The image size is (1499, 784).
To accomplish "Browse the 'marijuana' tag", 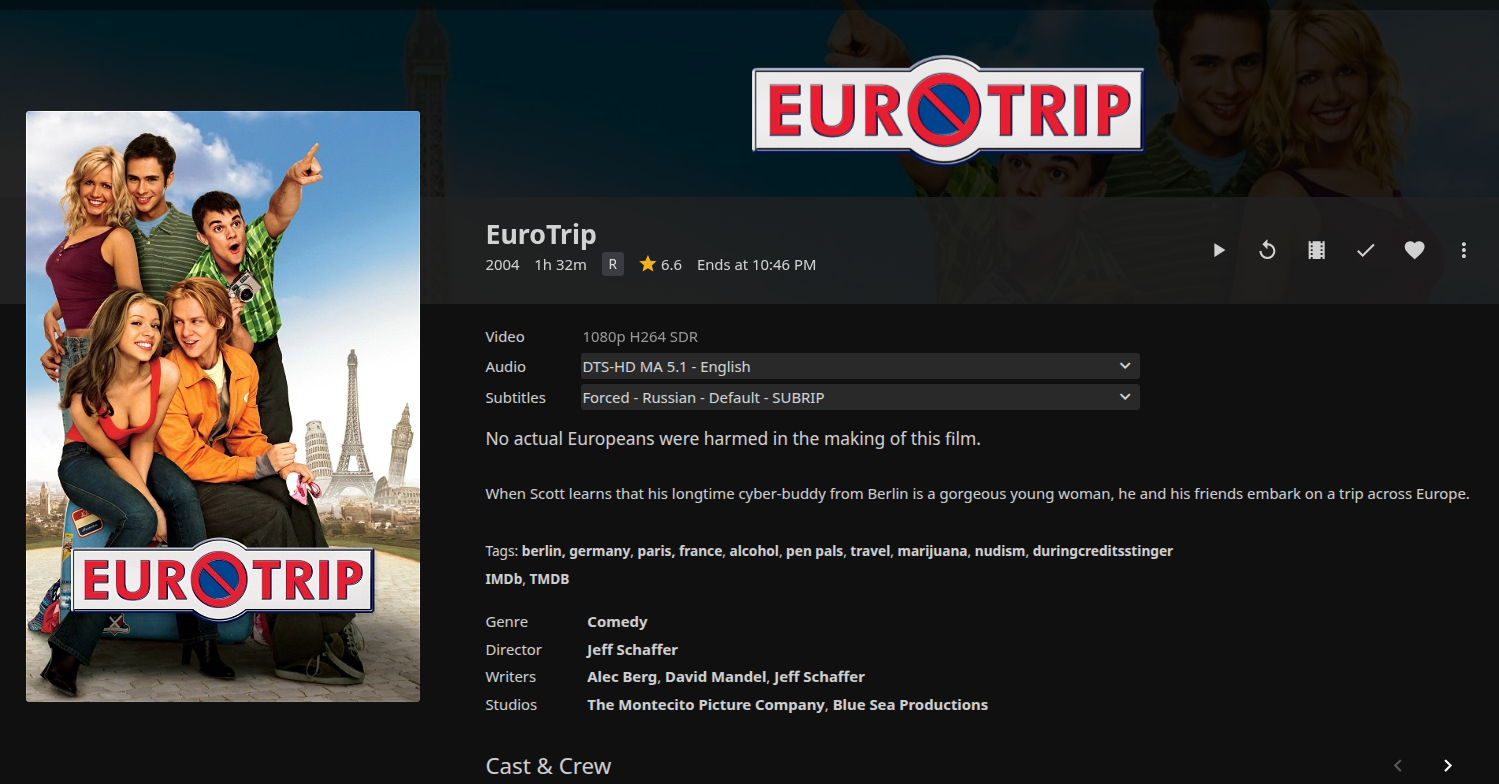I will [x=932, y=551].
